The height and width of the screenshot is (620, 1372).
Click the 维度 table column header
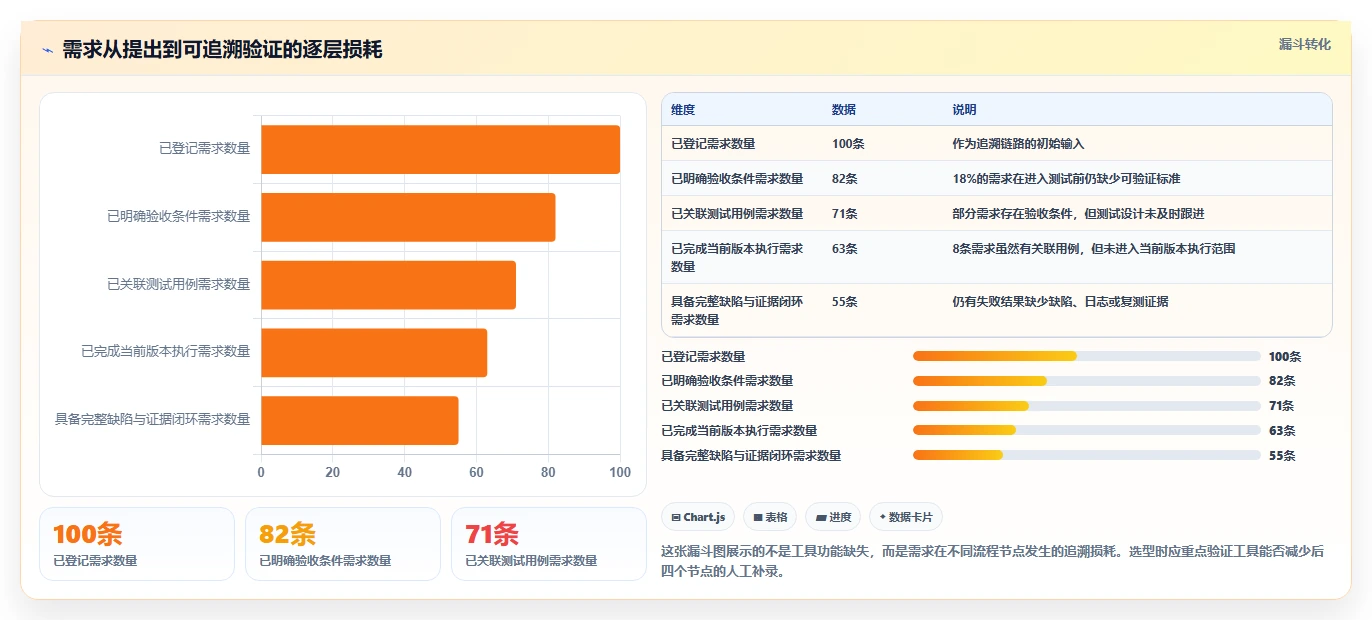click(683, 110)
